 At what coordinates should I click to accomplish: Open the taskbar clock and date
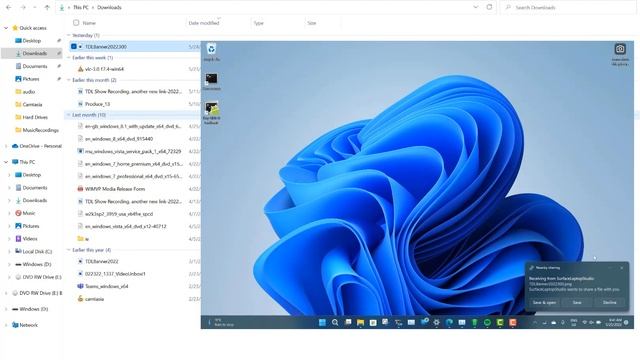(x=614, y=322)
